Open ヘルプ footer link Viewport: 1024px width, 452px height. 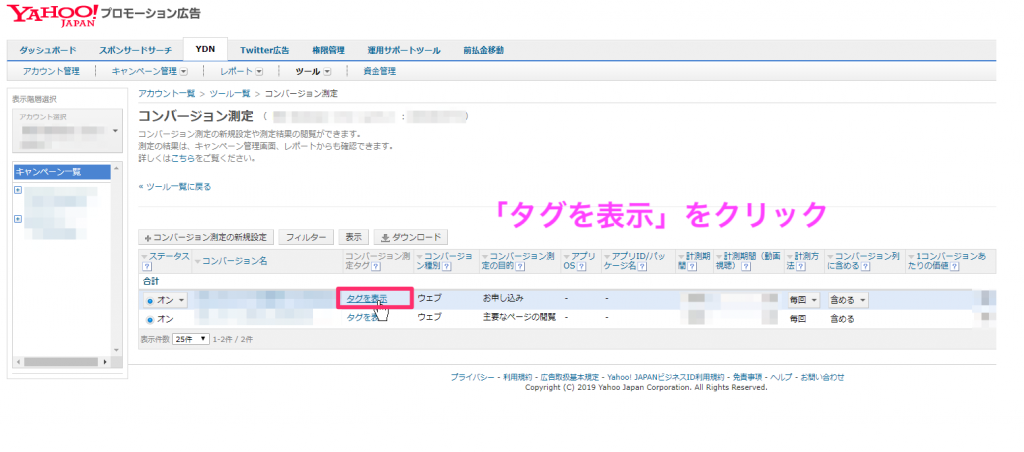tap(781, 378)
